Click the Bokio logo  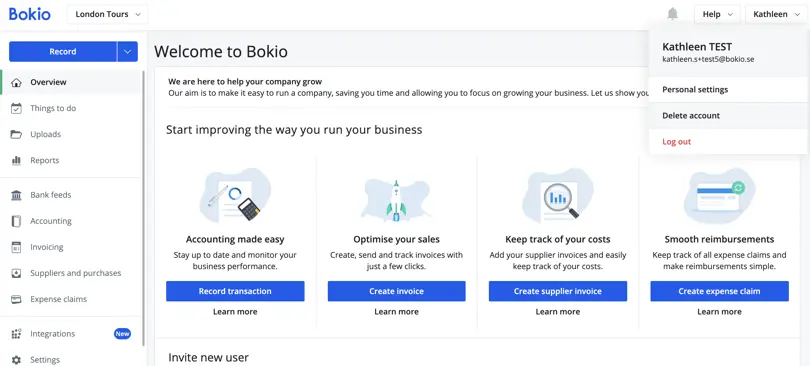tap(29, 14)
